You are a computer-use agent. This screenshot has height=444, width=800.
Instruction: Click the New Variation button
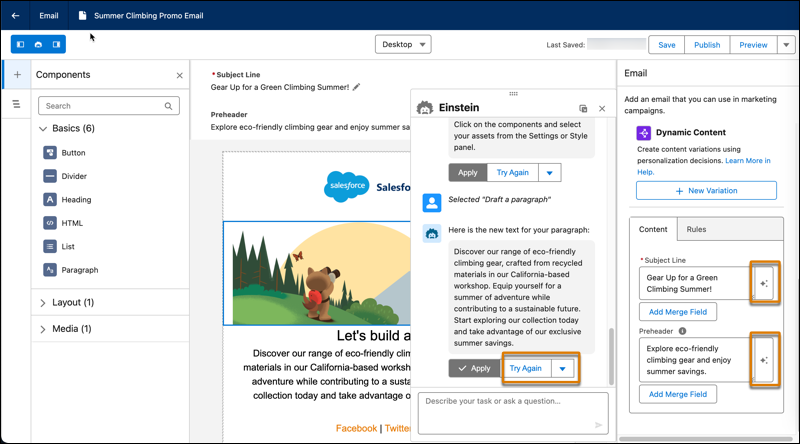[706, 190]
